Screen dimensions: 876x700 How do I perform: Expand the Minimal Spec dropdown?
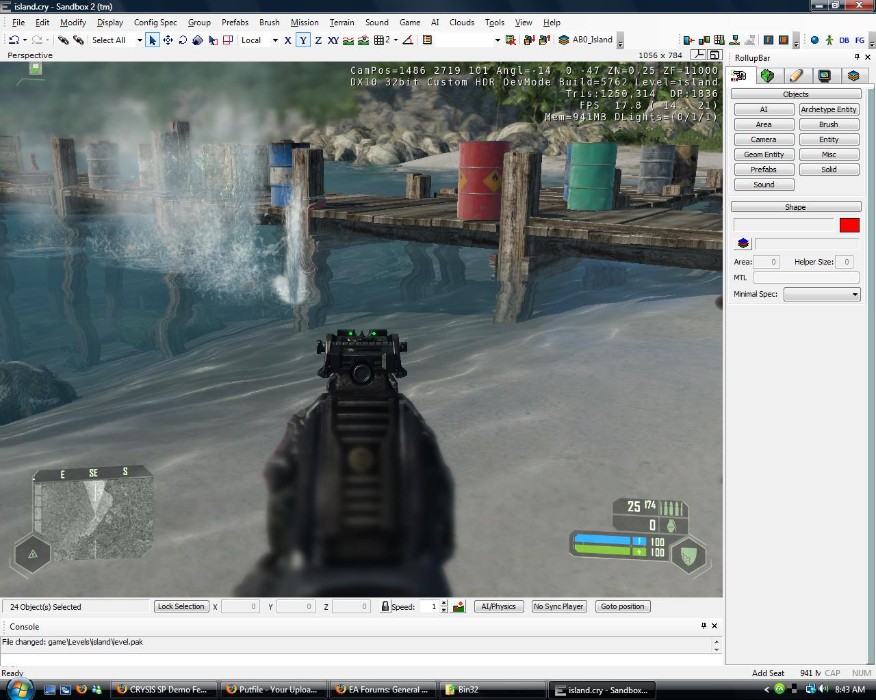821,295
